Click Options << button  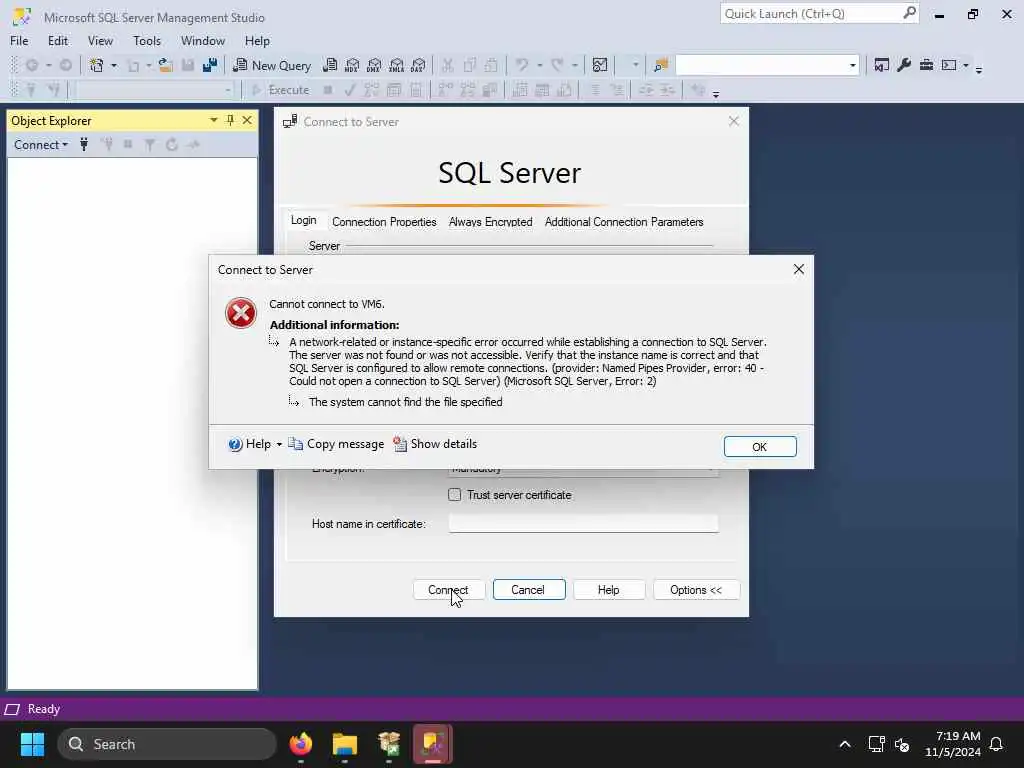[x=696, y=590]
